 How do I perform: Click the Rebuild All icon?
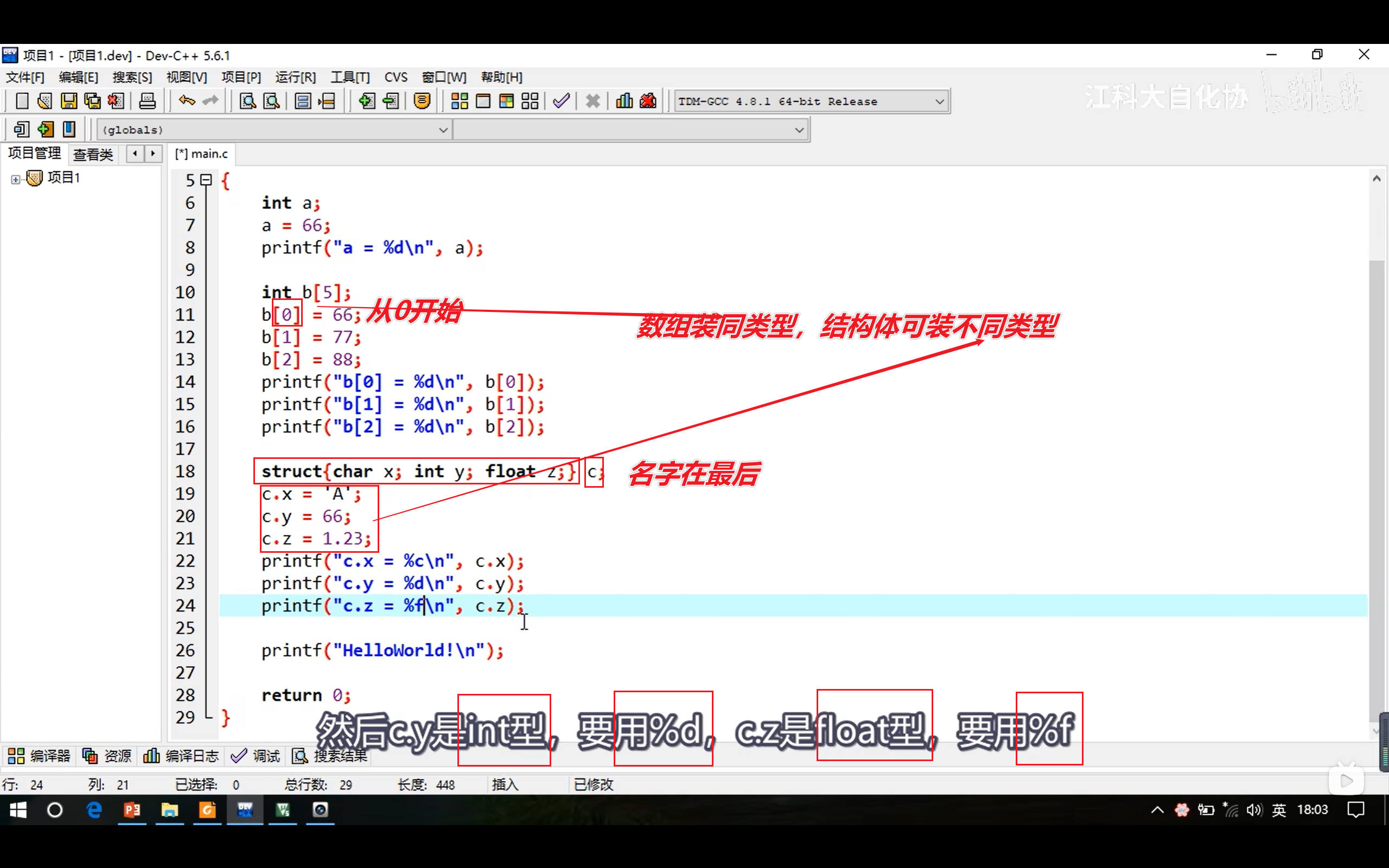point(530,101)
